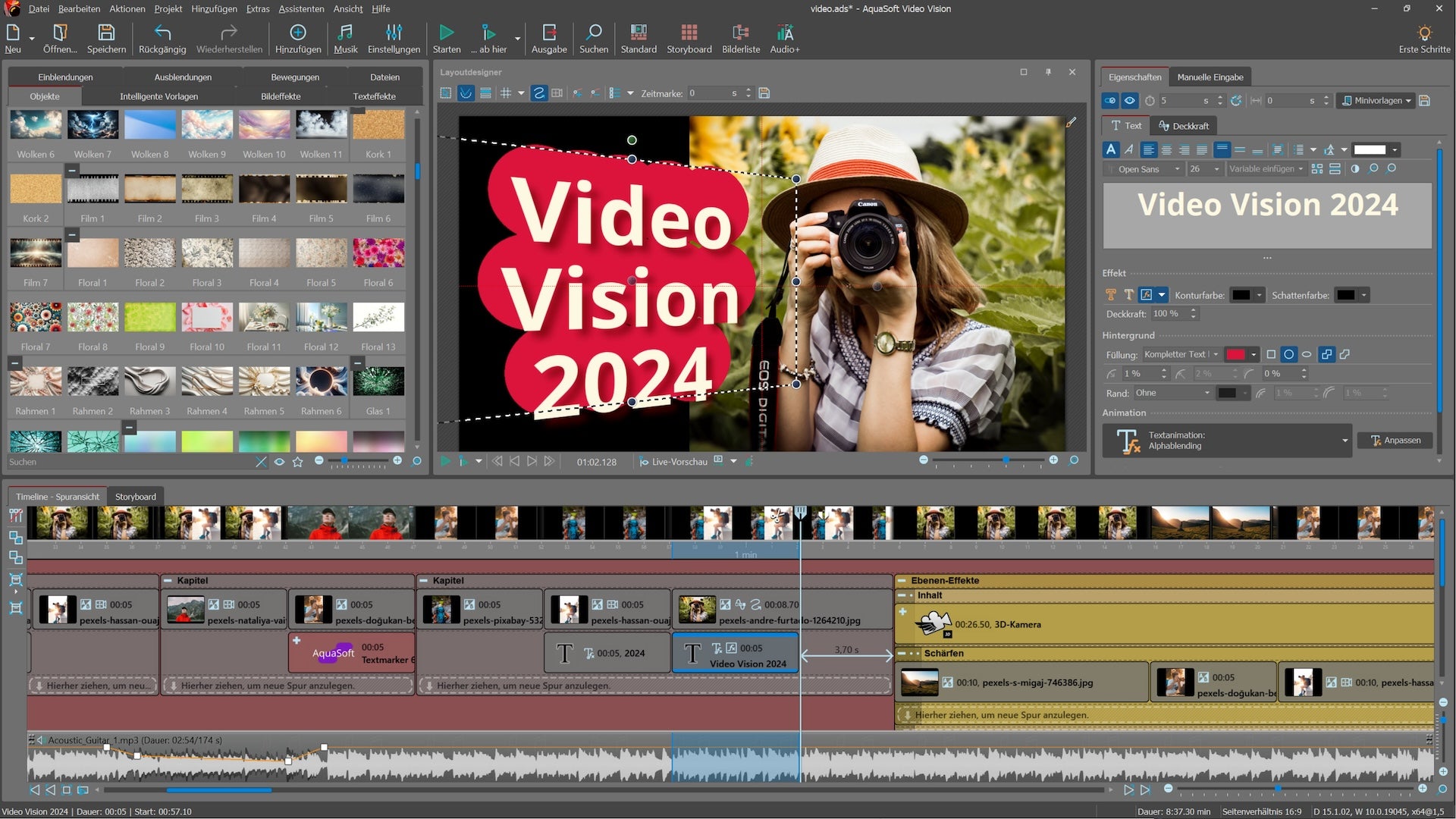Open the Konturfarbe color dropdown arrow
Viewport: 1456px width, 819px height.
coord(1260,295)
